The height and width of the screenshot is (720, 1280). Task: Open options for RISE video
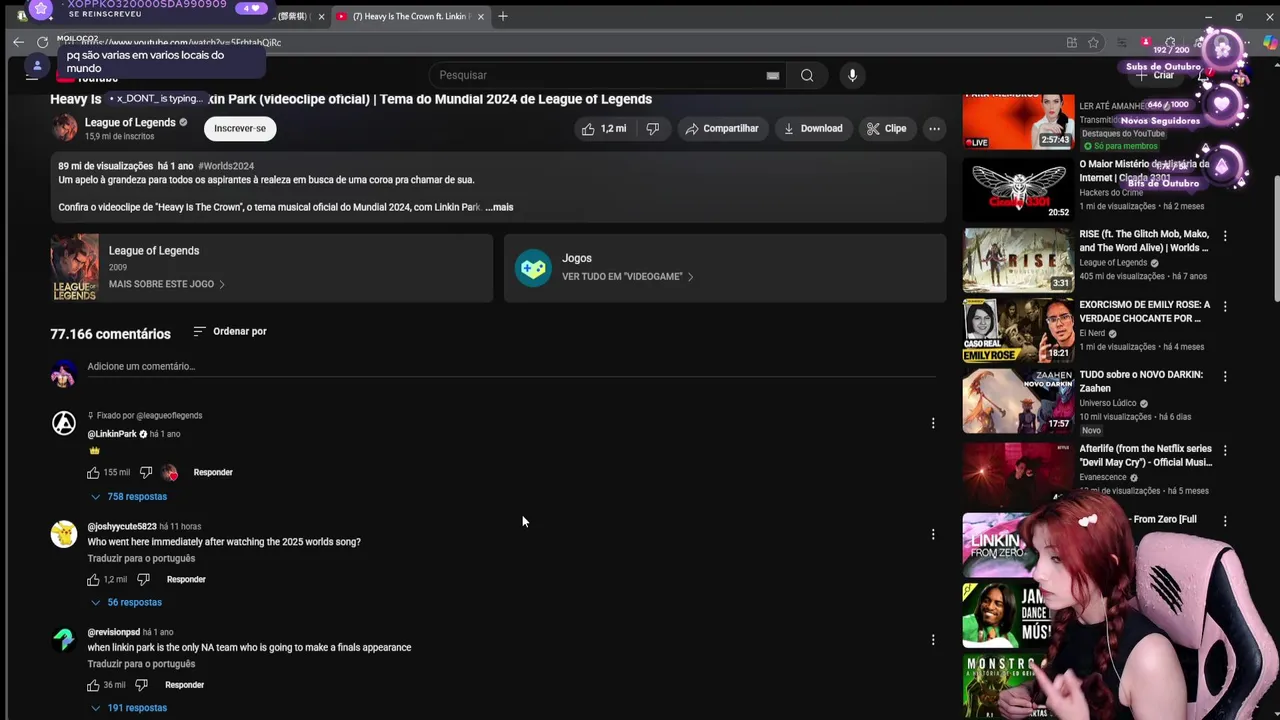pos(1225,236)
